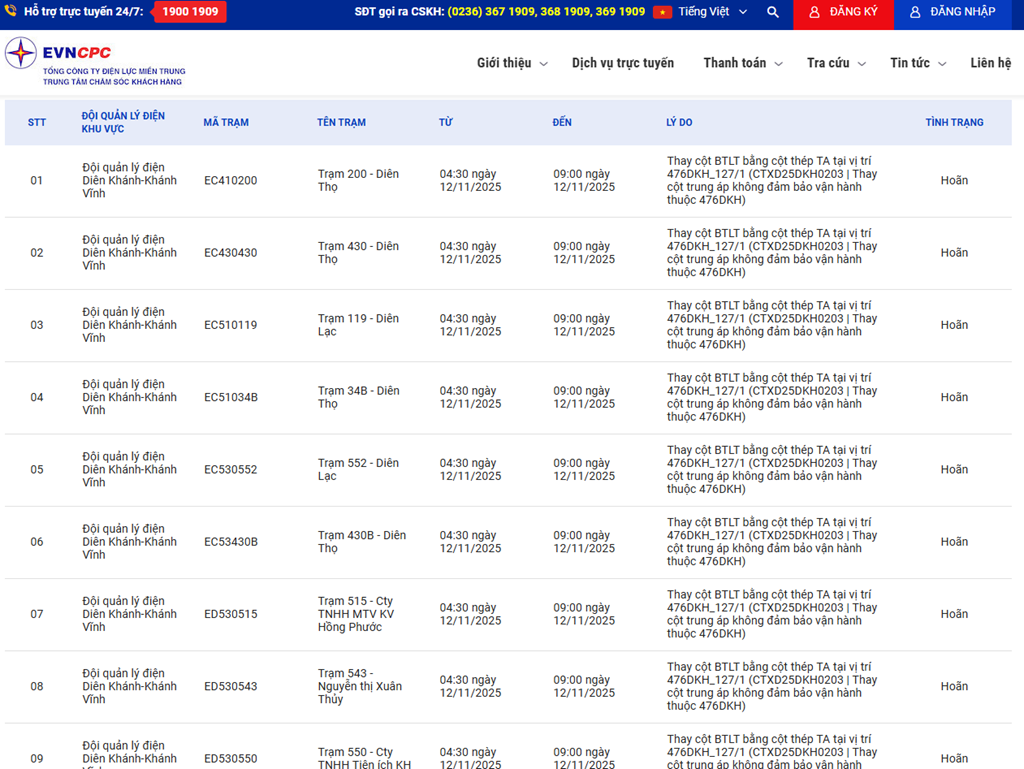The height and width of the screenshot is (769, 1024).
Task: Select station code EC410200 in row 01
Action: tap(230, 181)
